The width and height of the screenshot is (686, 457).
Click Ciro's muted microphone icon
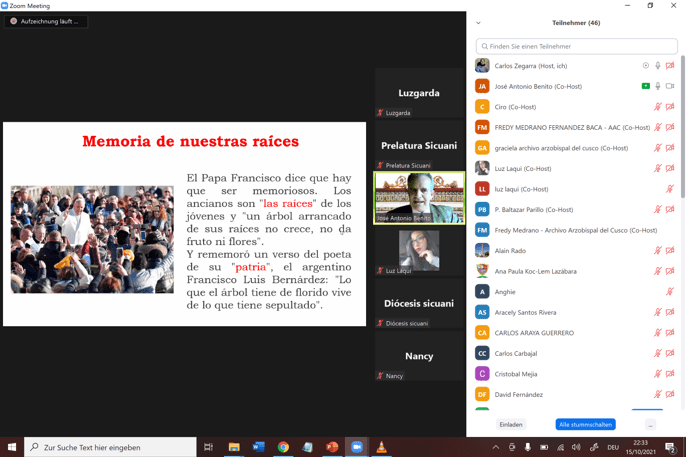658,107
